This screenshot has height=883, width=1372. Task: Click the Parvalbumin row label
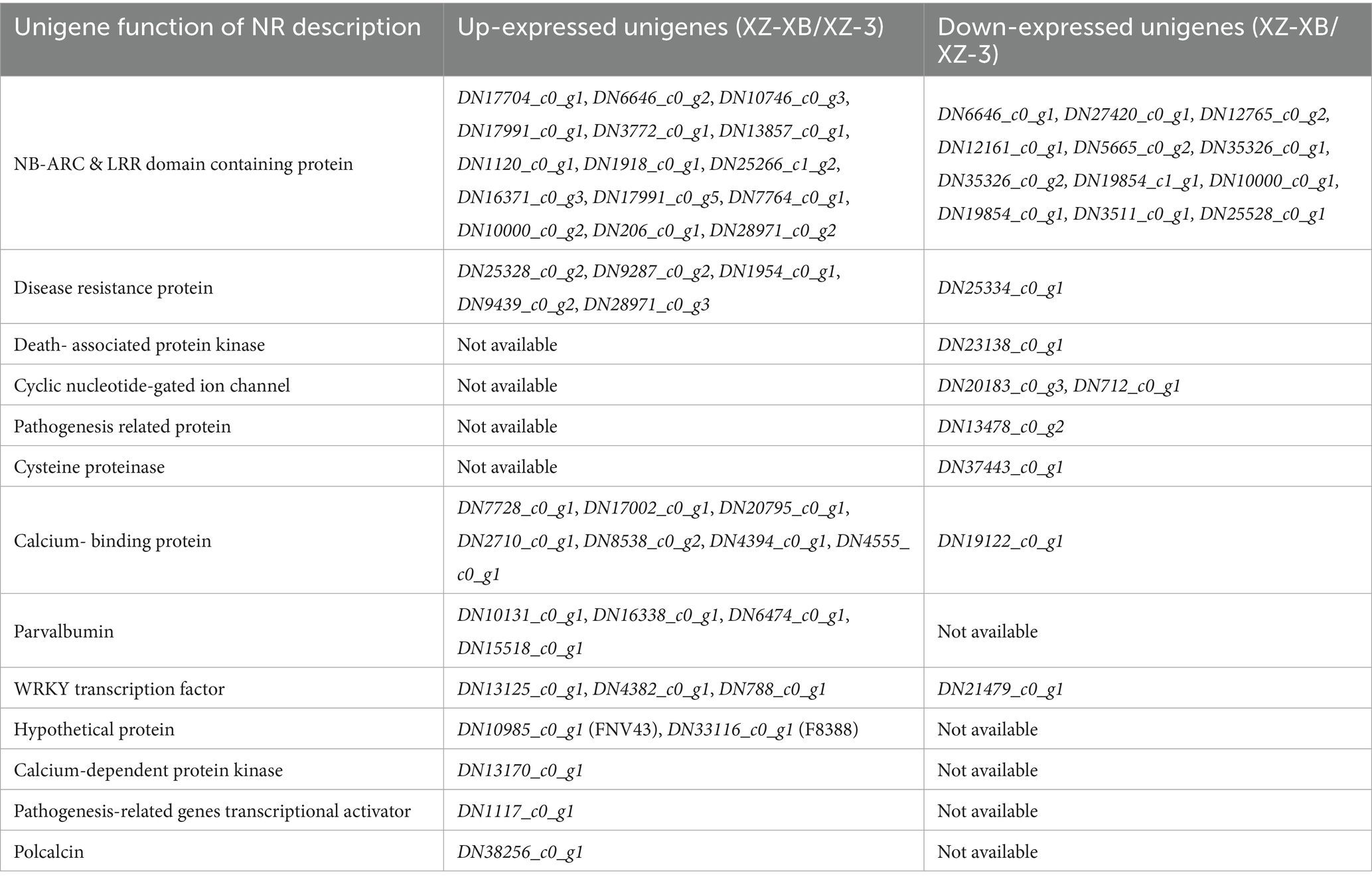(64, 631)
